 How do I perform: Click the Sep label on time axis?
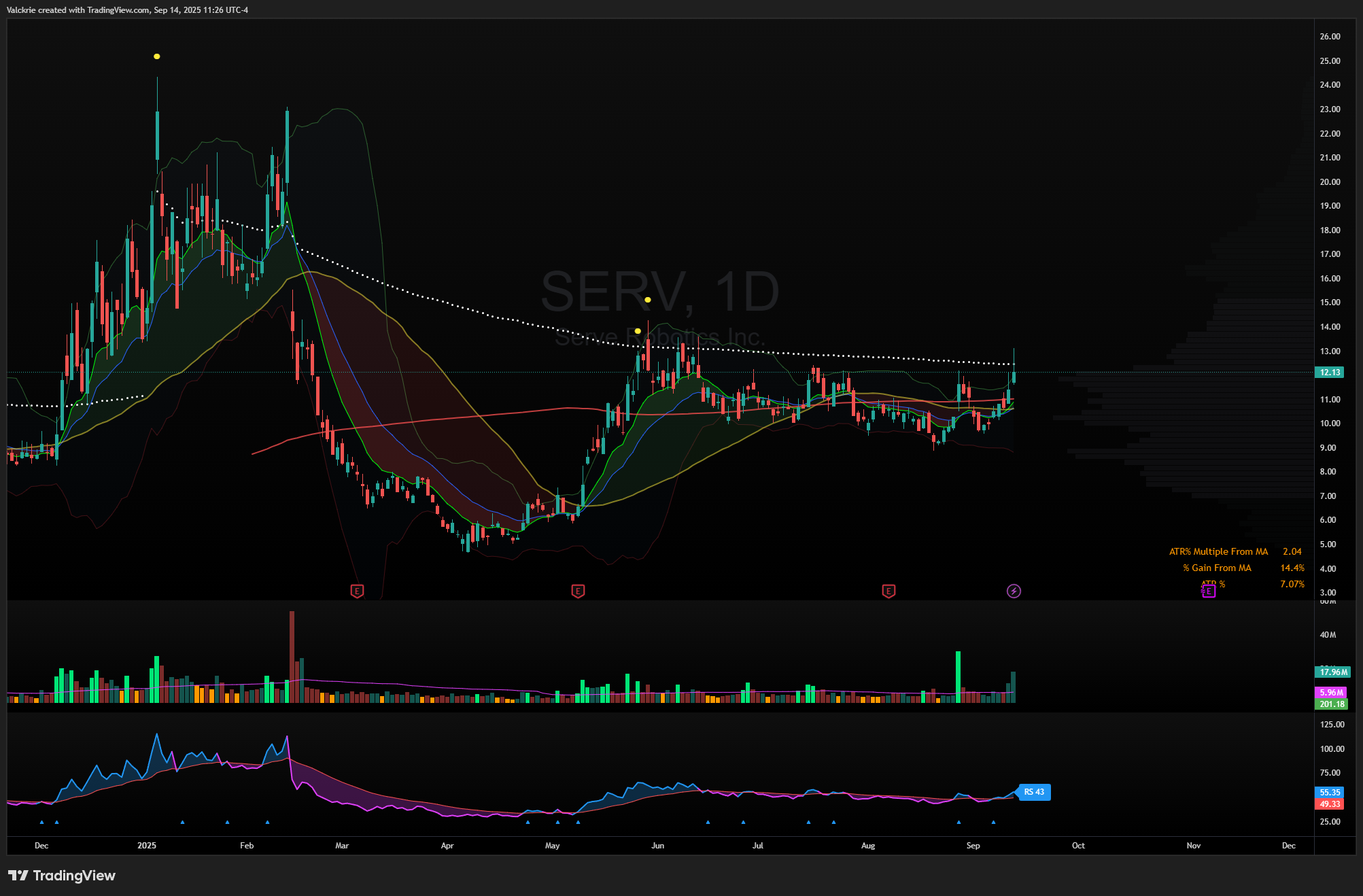(x=973, y=846)
